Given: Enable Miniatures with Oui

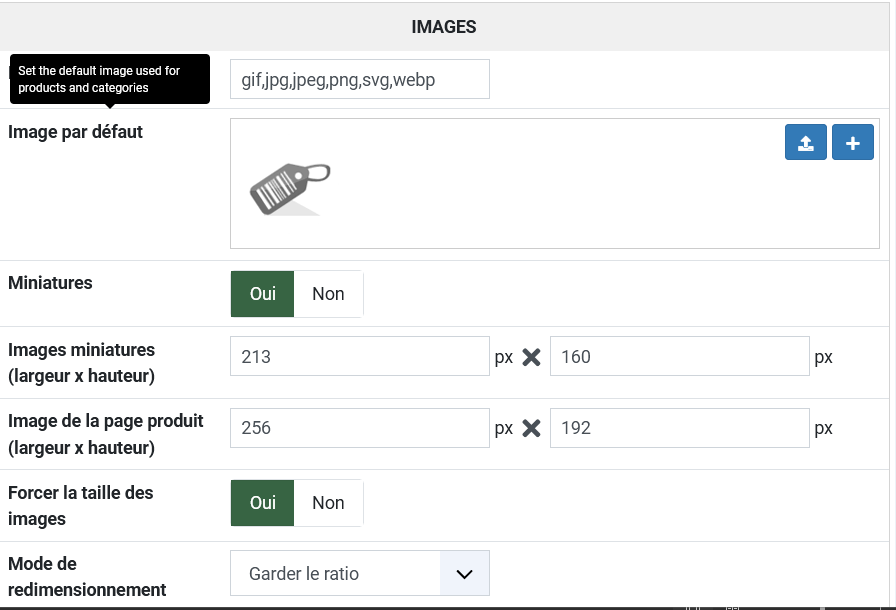Looking at the screenshot, I should [x=263, y=294].
